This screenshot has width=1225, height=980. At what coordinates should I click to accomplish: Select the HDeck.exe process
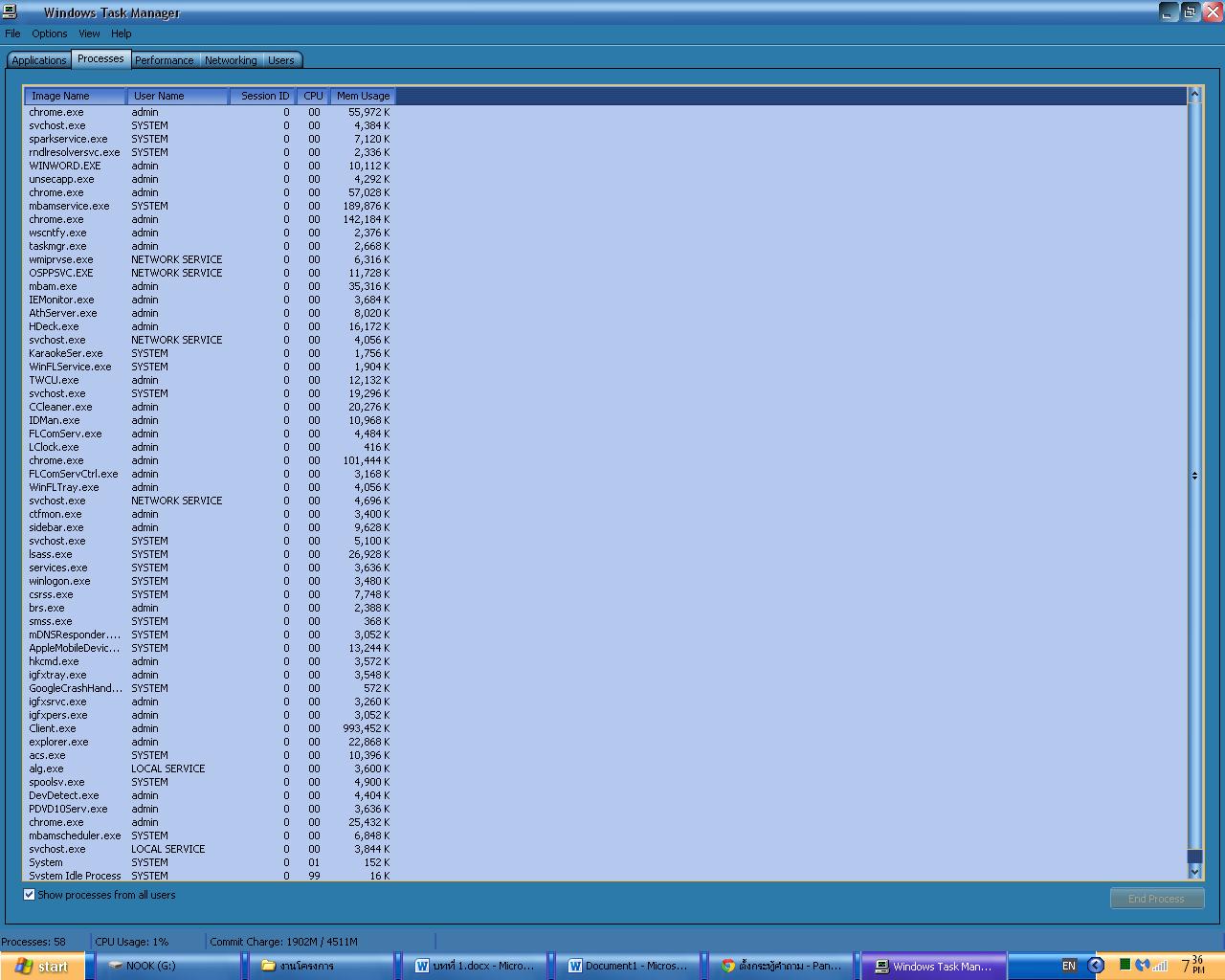(x=209, y=326)
